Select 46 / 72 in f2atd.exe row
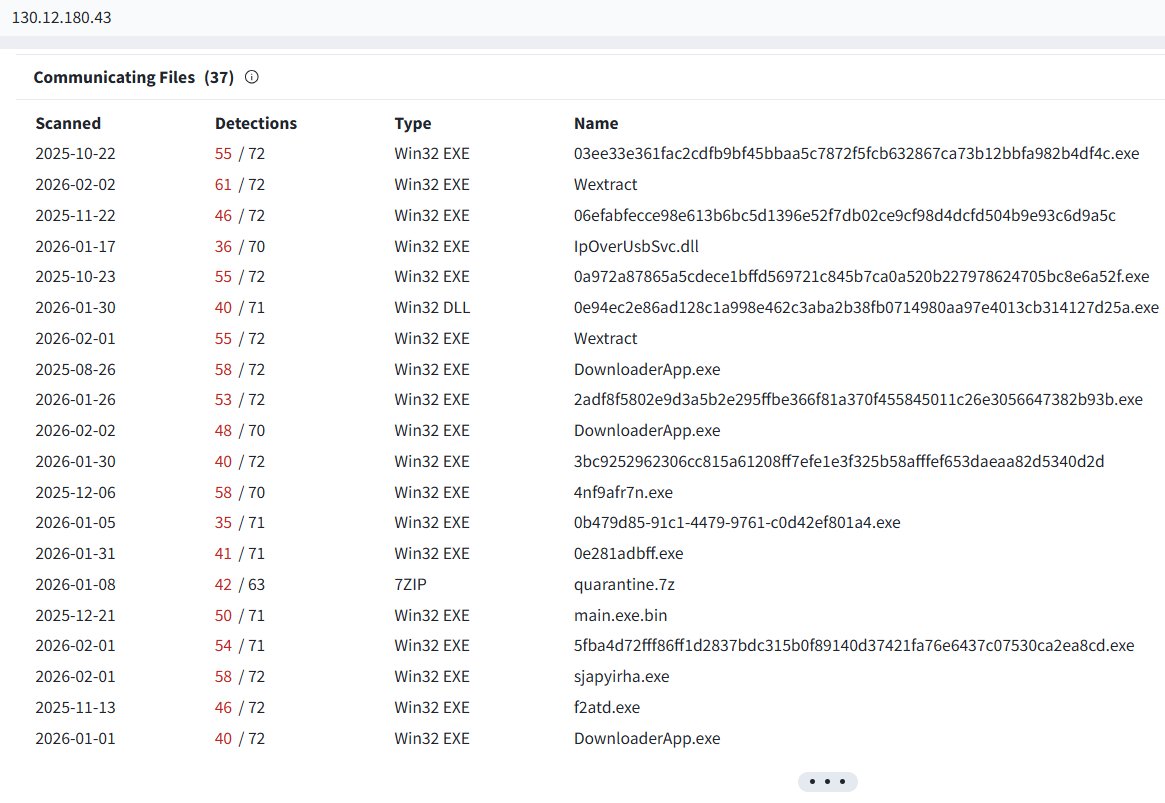This screenshot has height=803, width=1165. [239, 708]
